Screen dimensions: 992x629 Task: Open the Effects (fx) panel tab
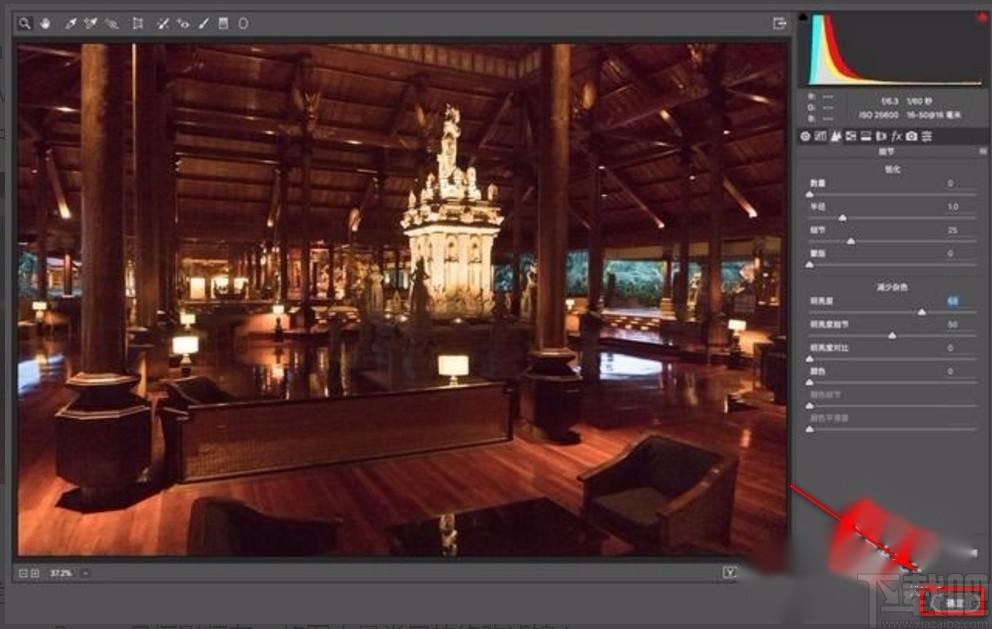pyautogui.click(x=897, y=135)
